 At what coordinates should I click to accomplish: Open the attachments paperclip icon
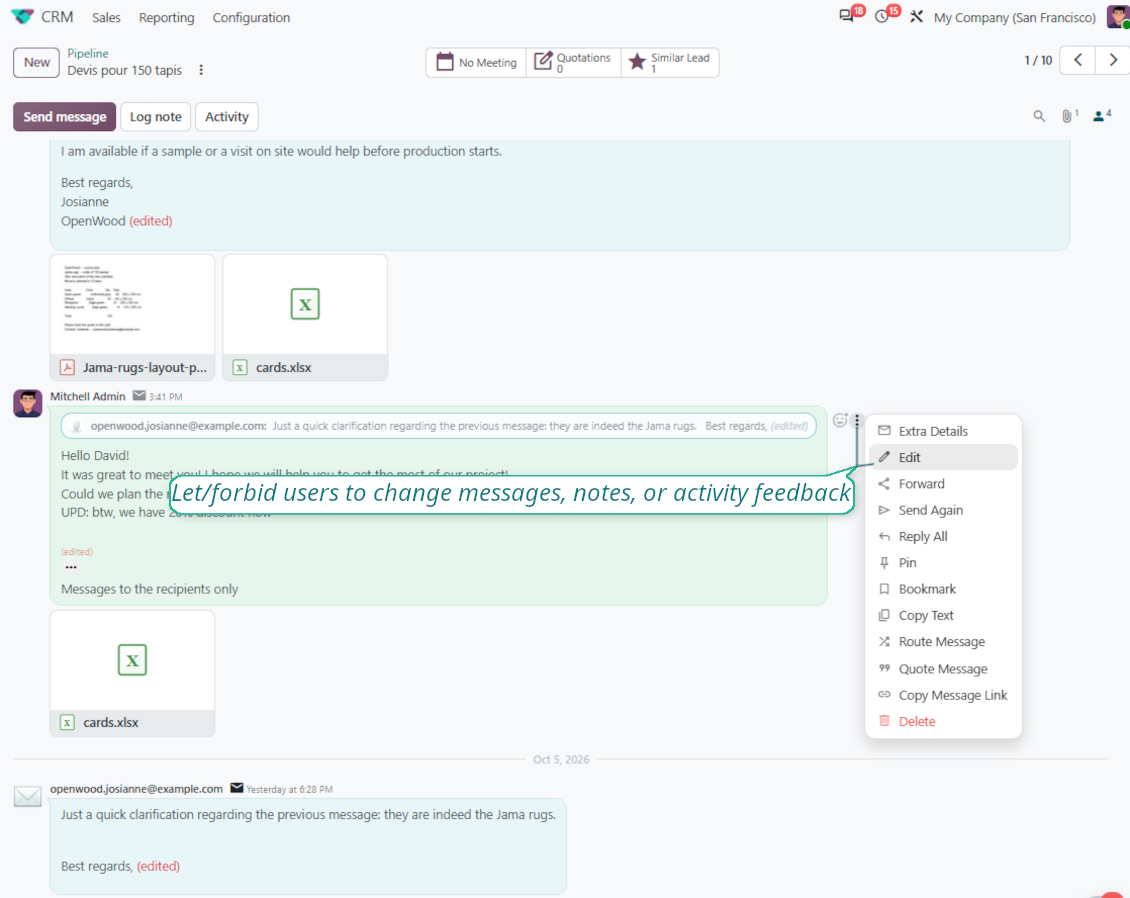click(x=1069, y=116)
